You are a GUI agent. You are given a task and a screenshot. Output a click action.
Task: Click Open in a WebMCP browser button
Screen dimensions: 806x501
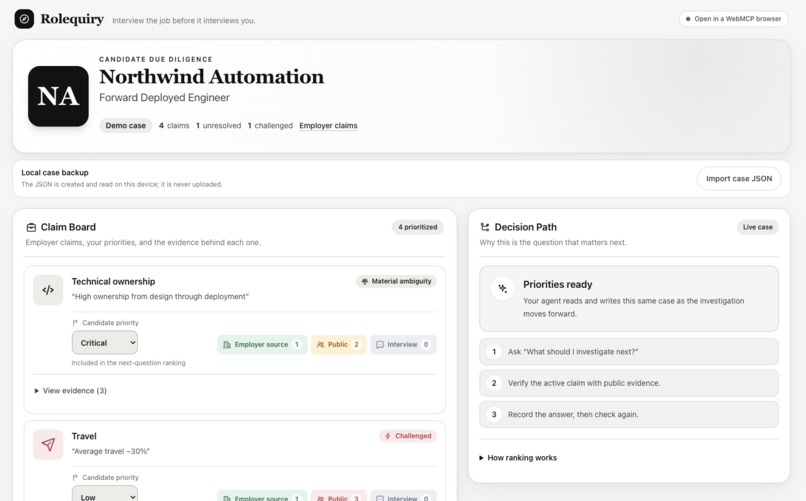click(x=734, y=19)
